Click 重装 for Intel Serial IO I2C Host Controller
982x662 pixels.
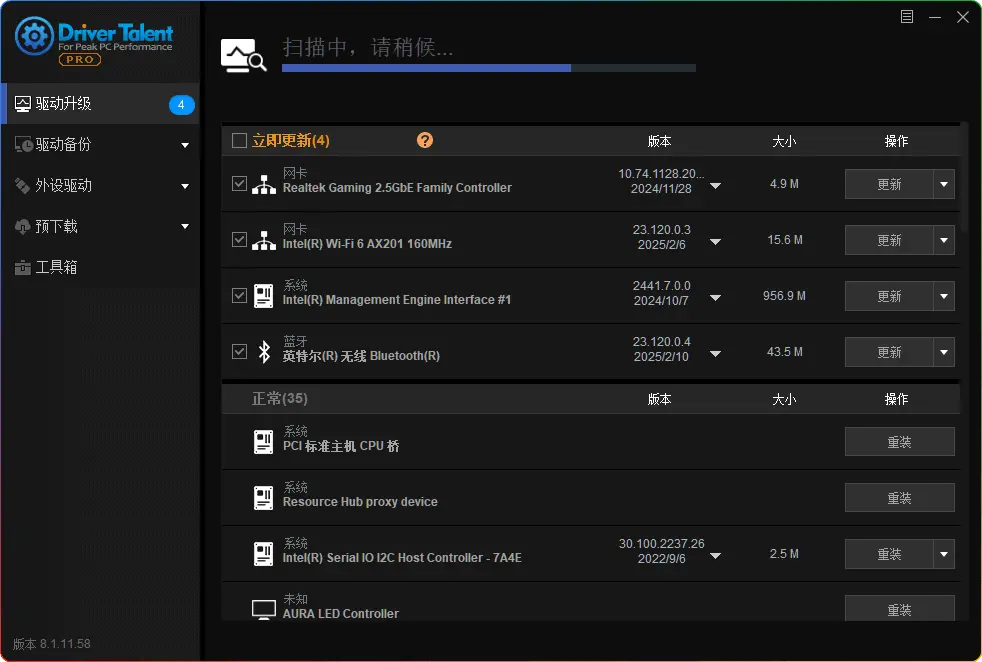[889, 554]
